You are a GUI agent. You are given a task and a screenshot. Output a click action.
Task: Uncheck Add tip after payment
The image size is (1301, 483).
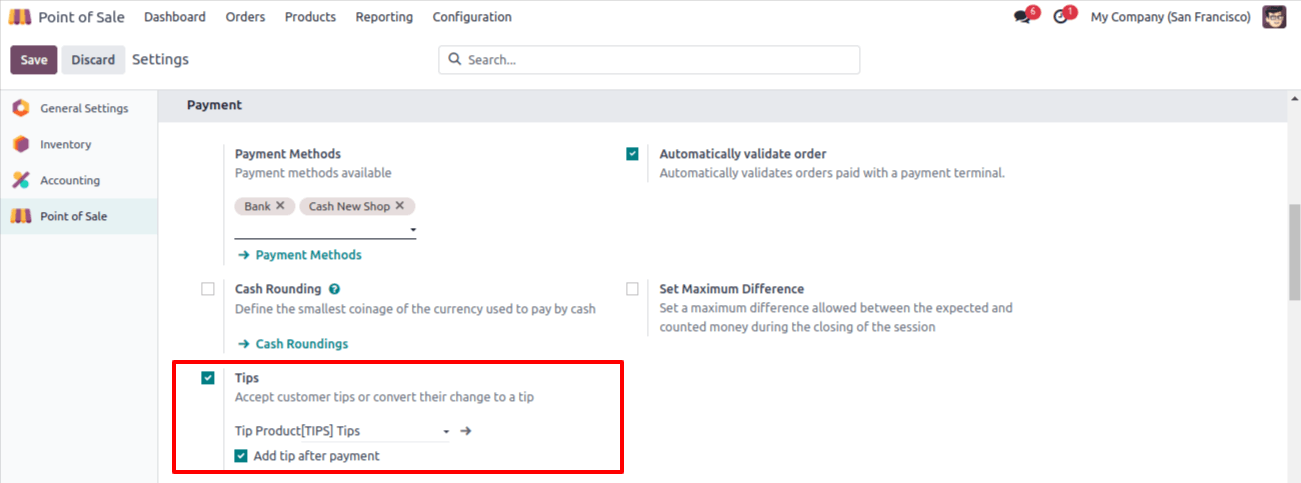[241, 456]
